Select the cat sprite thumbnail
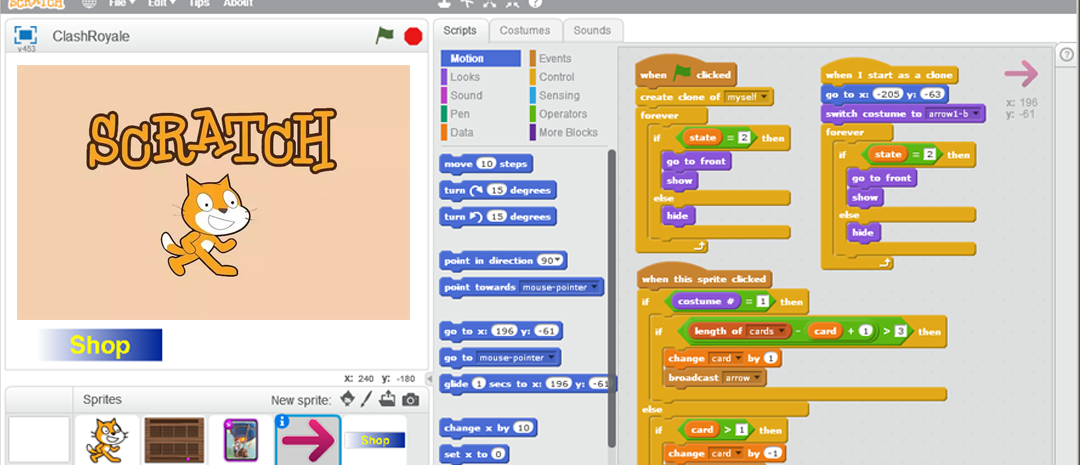 [x=107, y=440]
